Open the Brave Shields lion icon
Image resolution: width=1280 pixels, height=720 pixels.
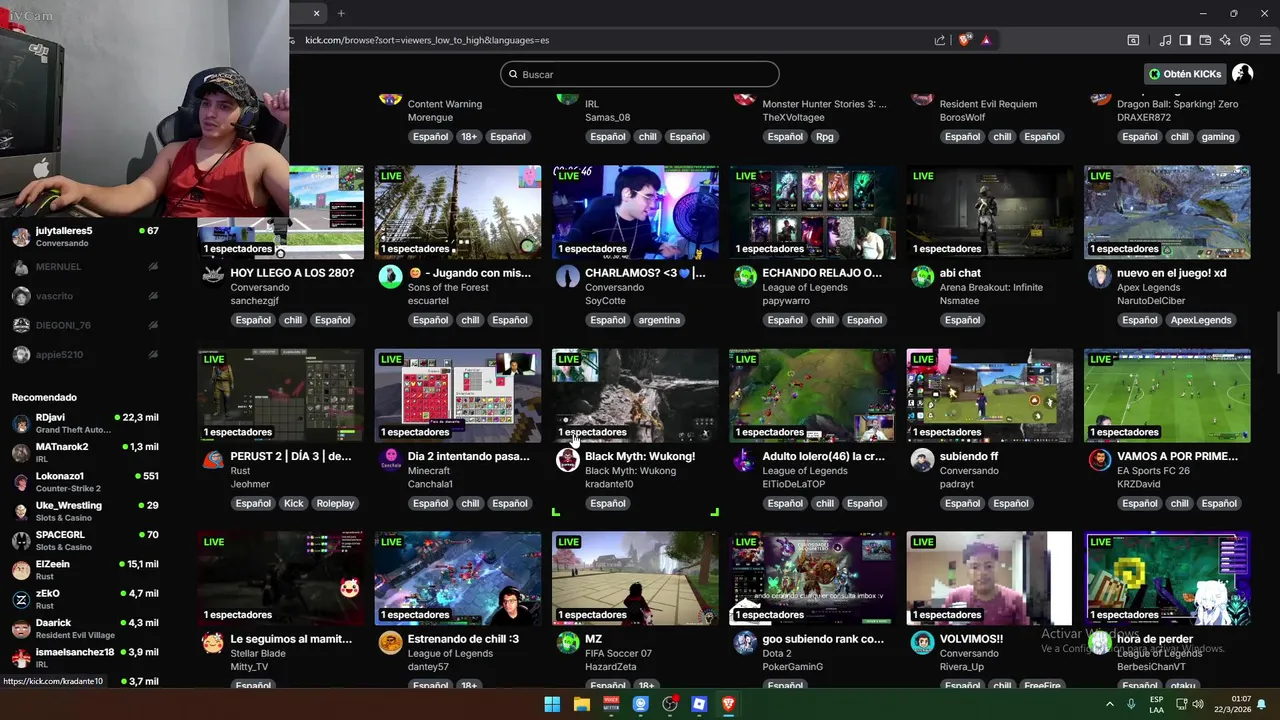click(x=964, y=40)
